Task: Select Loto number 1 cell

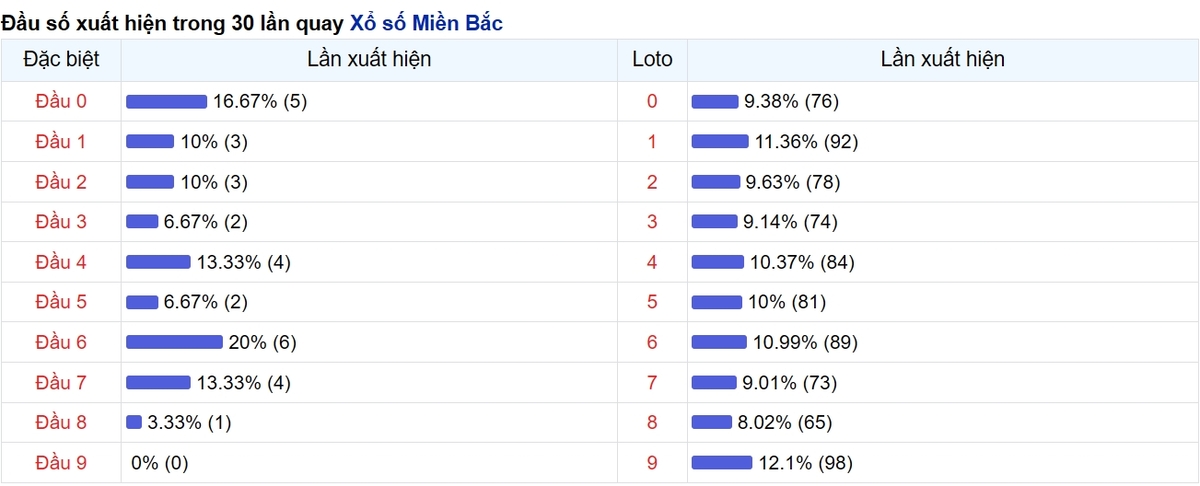Action: 653,141
